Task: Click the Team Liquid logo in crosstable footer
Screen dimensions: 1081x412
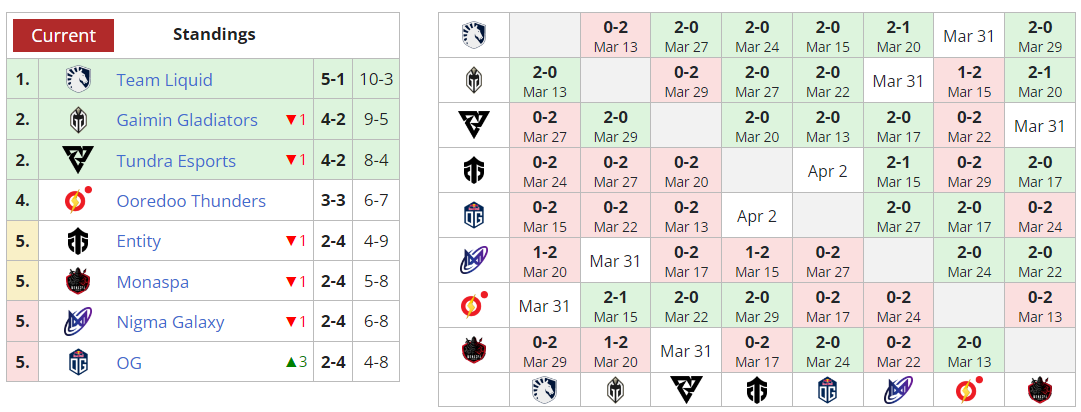Action: (545, 390)
